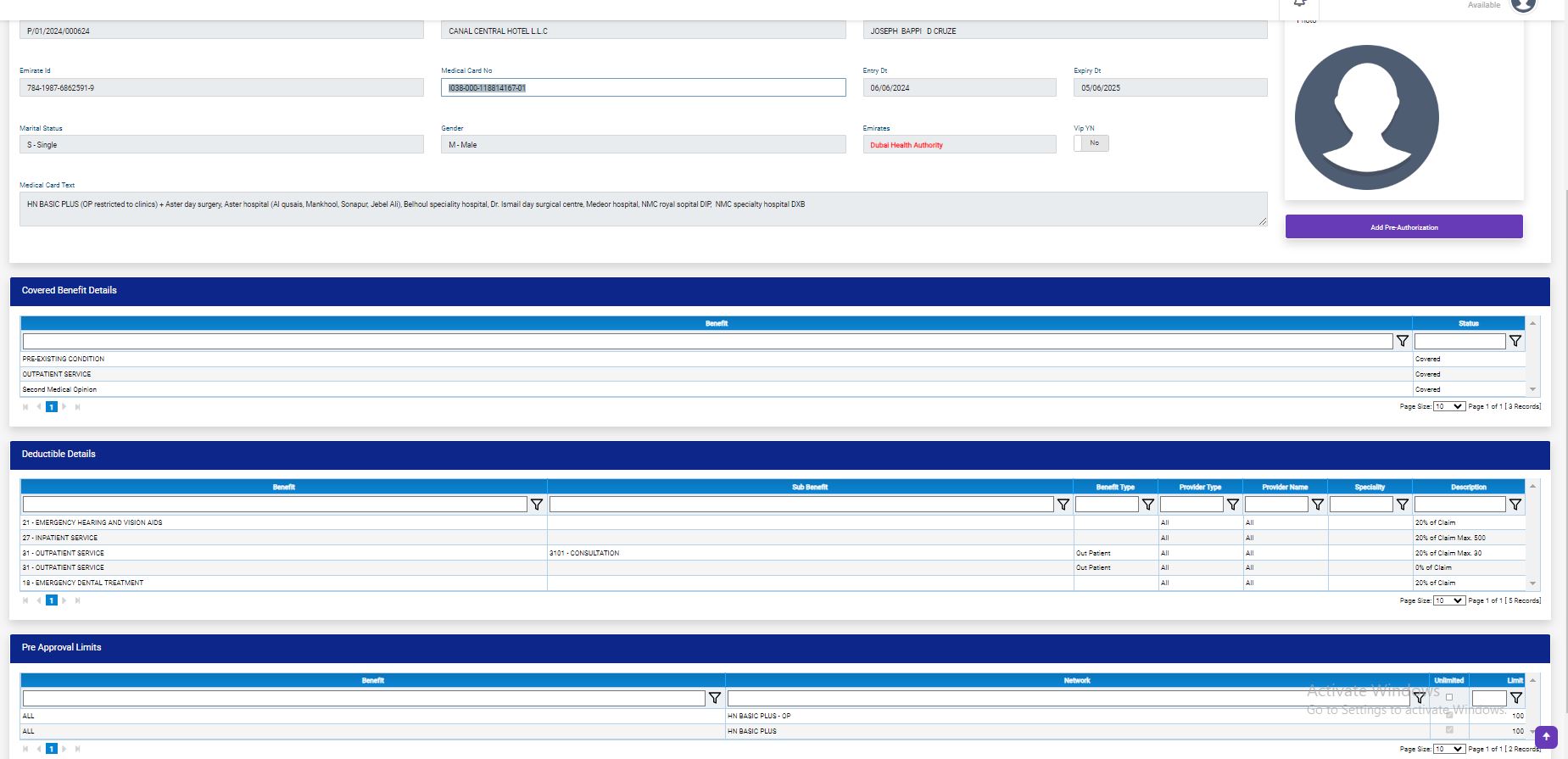Open Page Size dropdown under Pre Approval Limits
This screenshot has width=1568, height=759.
pyautogui.click(x=1448, y=749)
